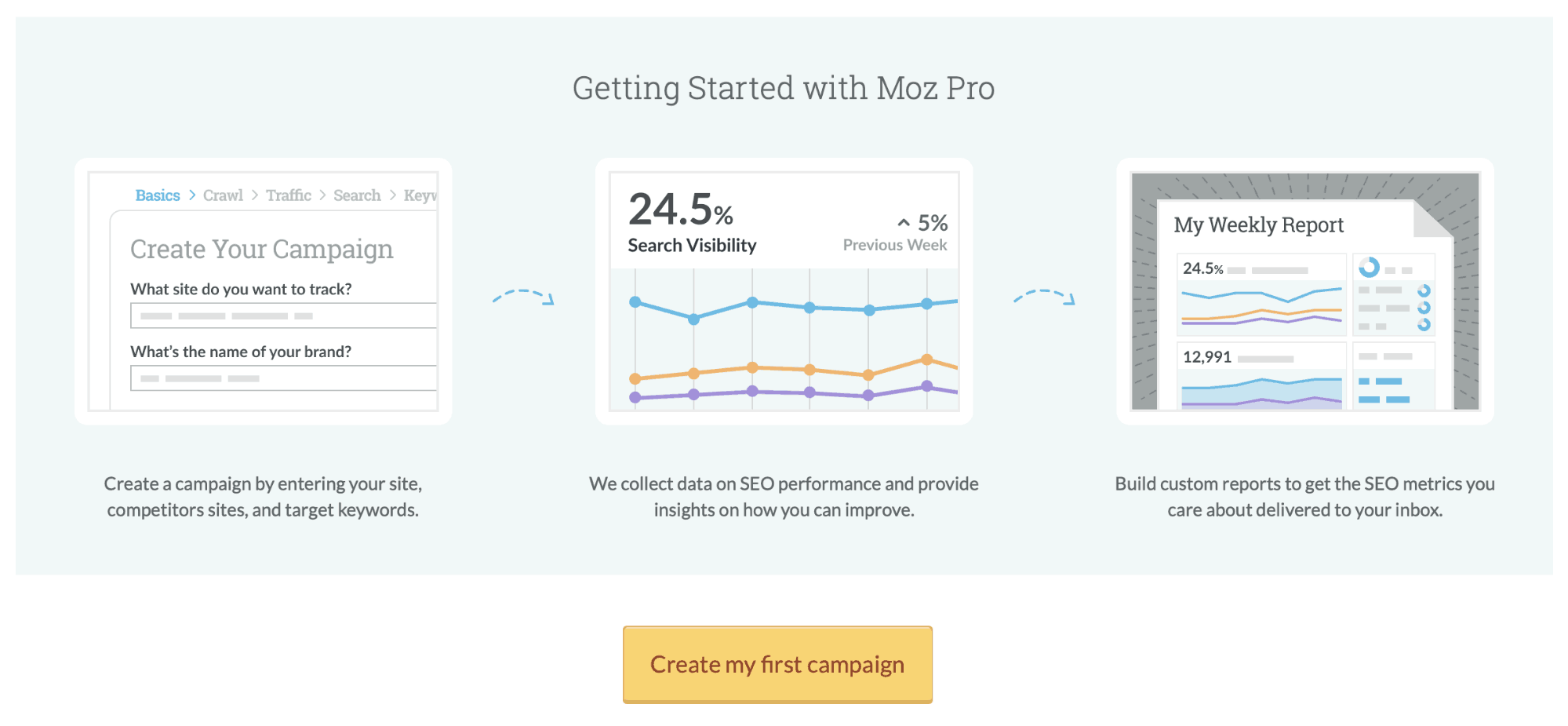Select the Basics step in the breadcrumb

158,195
